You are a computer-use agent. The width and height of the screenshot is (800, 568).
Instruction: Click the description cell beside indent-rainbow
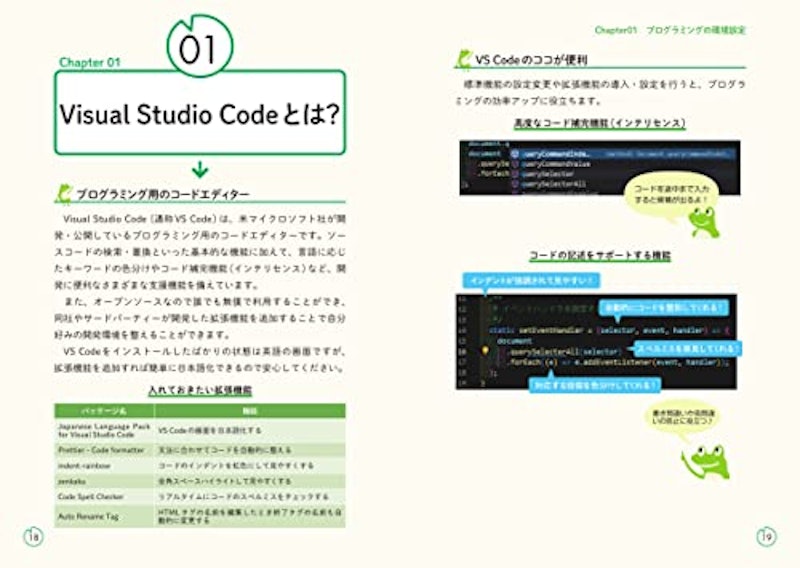[250, 465]
